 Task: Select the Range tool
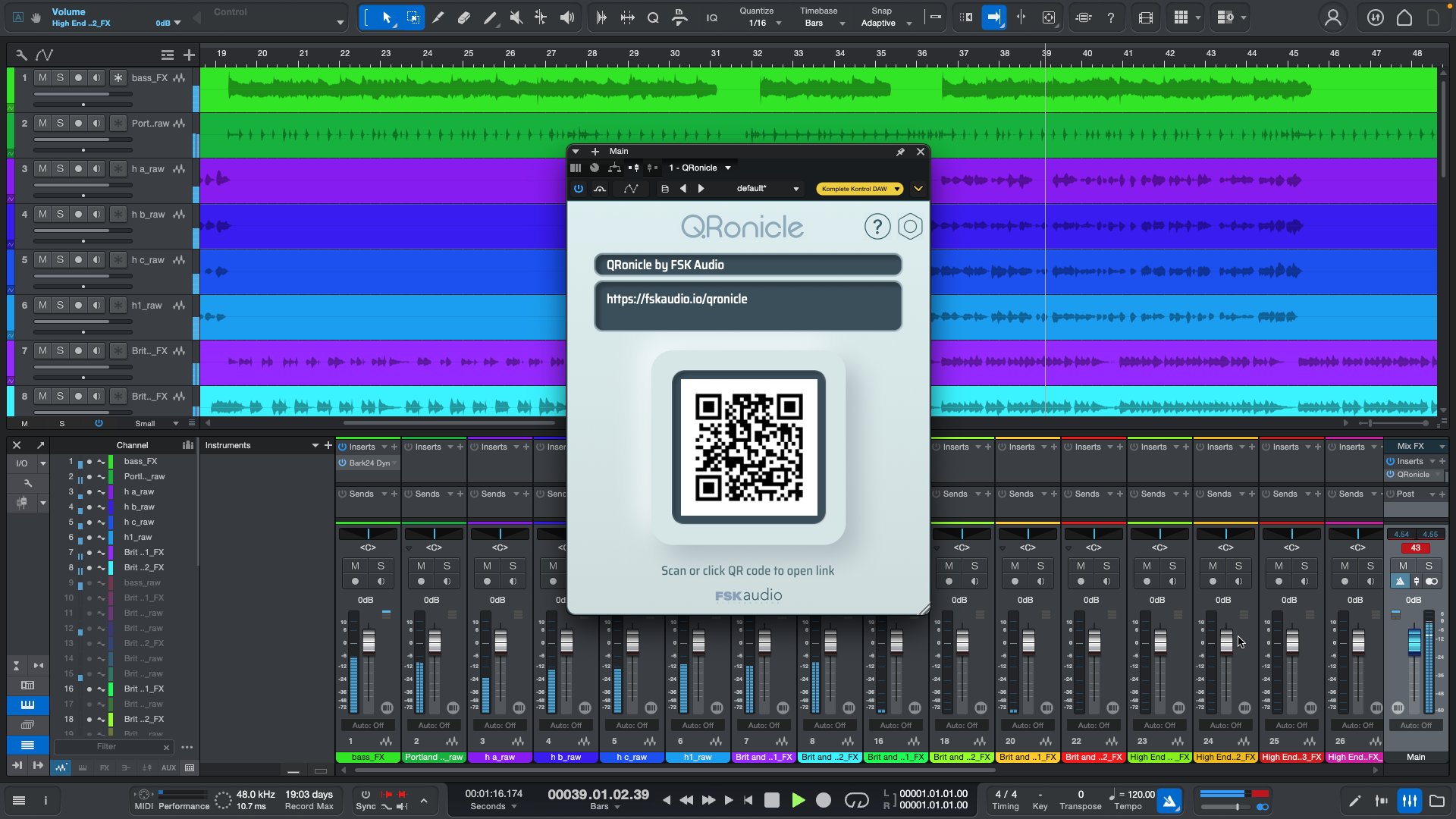click(x=413, y=17)
